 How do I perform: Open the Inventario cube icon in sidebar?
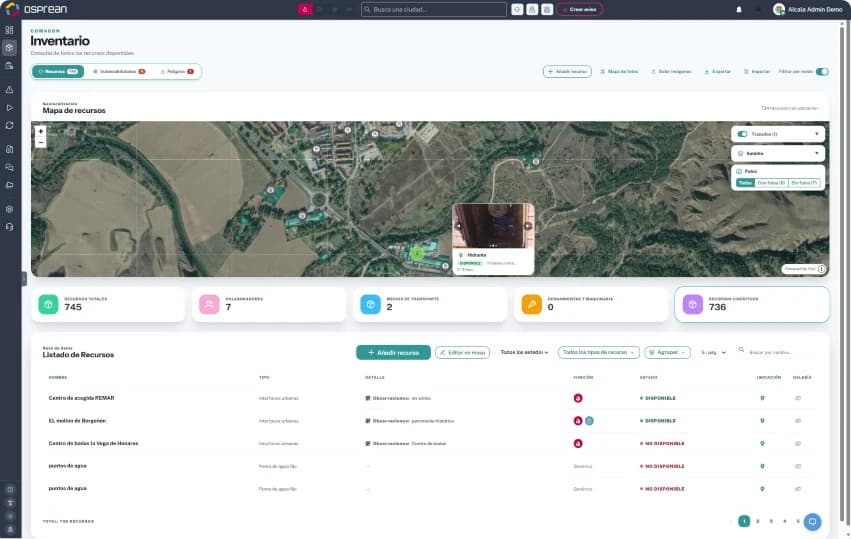point(9,48)
